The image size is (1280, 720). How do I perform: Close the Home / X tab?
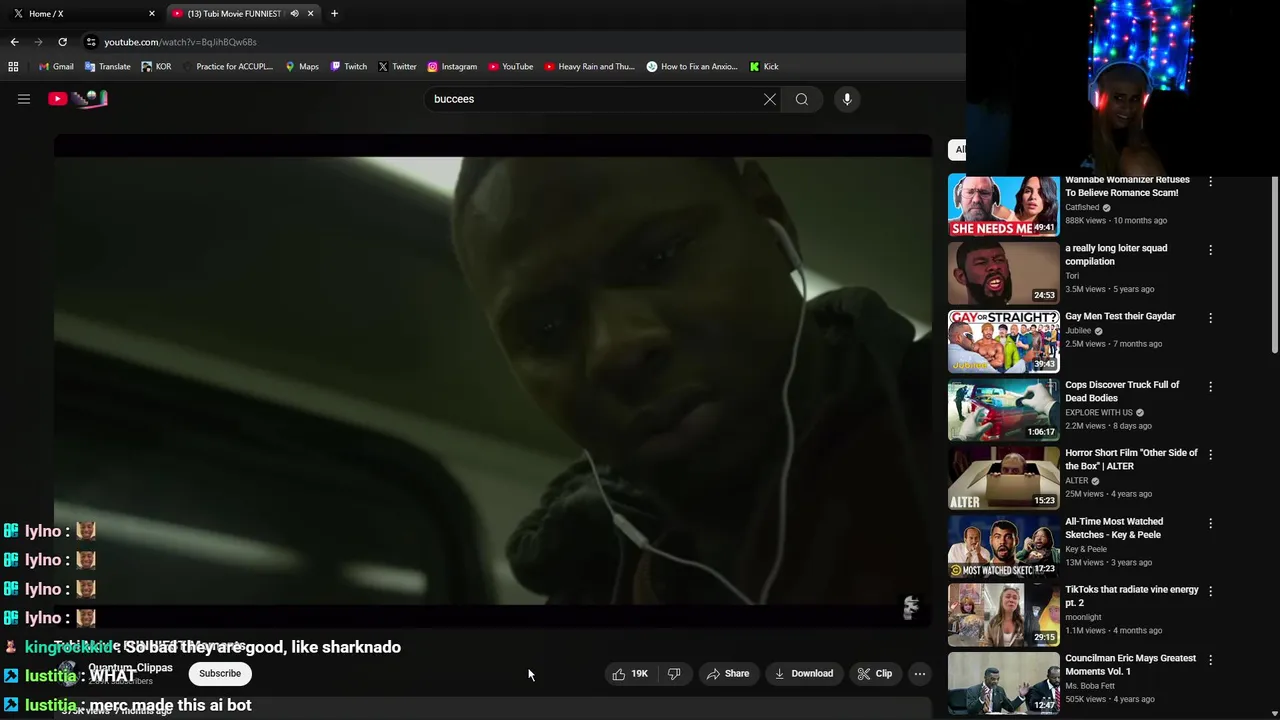point(152,13)
